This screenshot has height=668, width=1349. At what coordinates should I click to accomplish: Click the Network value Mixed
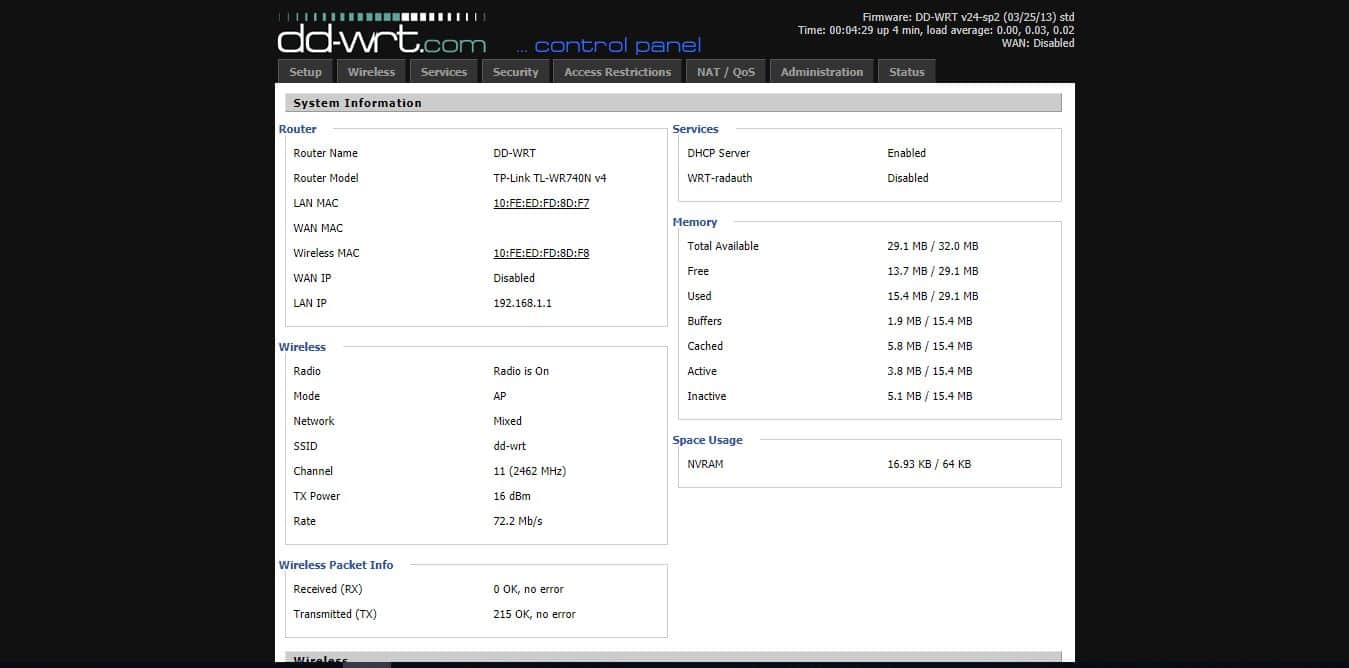tap(508, 421)
